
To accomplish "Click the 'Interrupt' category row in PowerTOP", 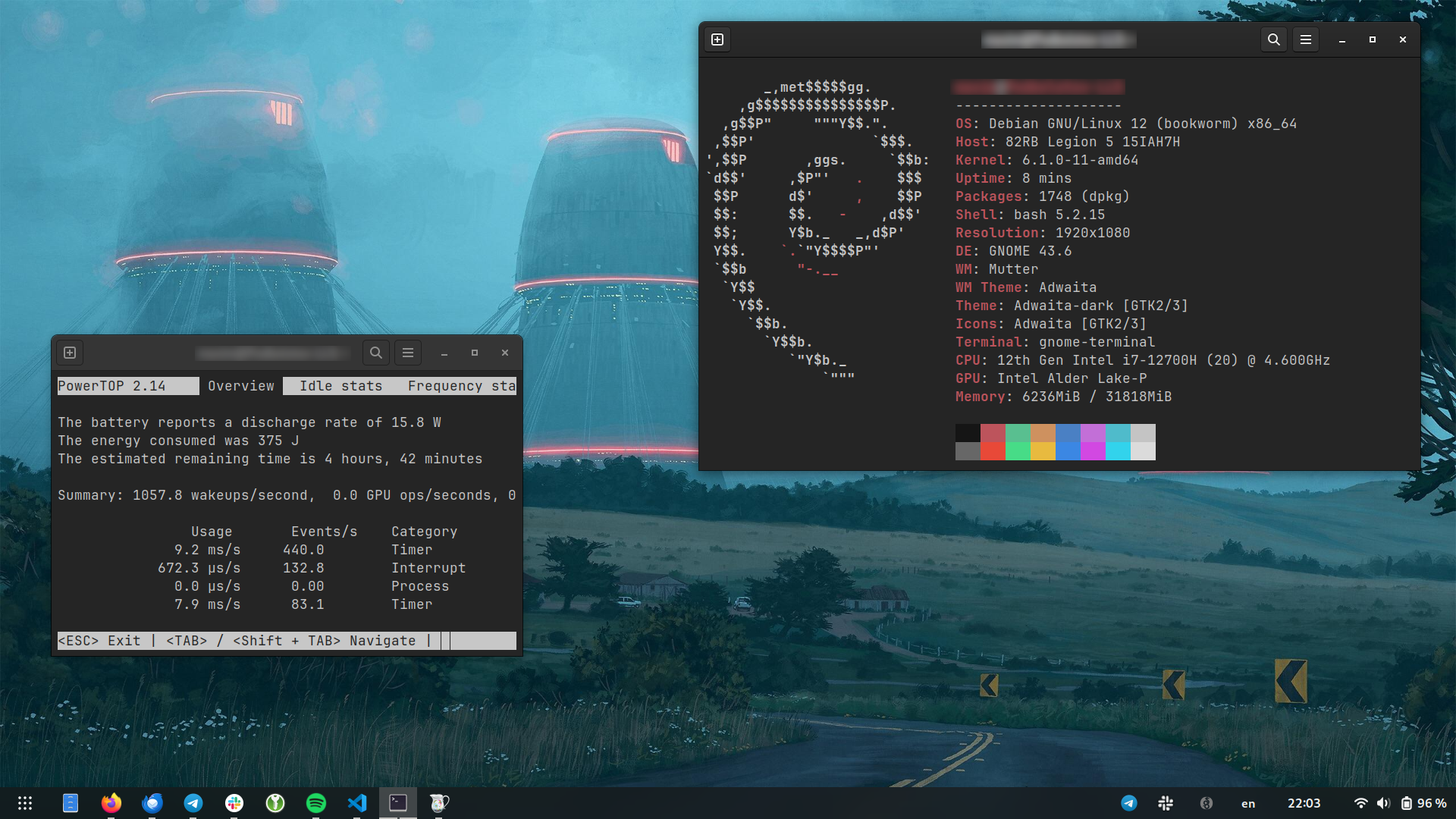I will click(x=312, y=568).
